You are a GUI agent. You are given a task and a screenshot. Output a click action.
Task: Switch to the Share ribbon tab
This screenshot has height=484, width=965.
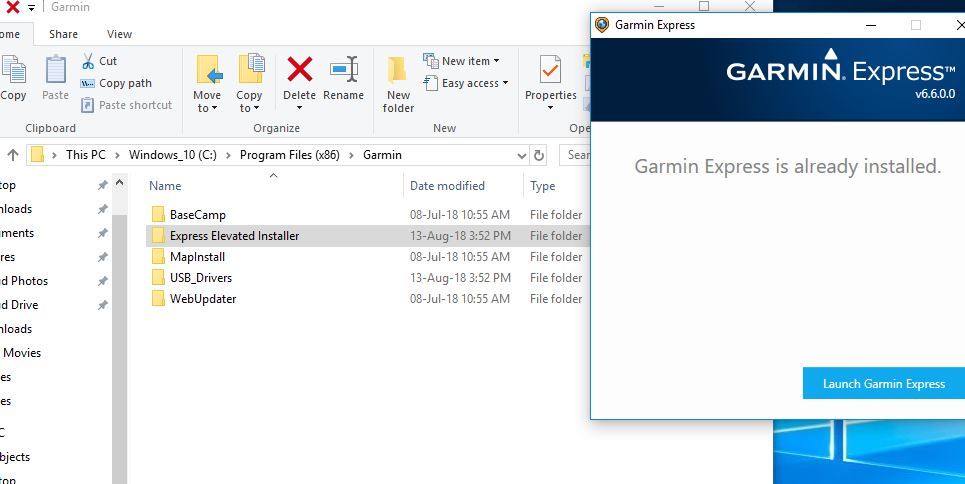[63, 34]
